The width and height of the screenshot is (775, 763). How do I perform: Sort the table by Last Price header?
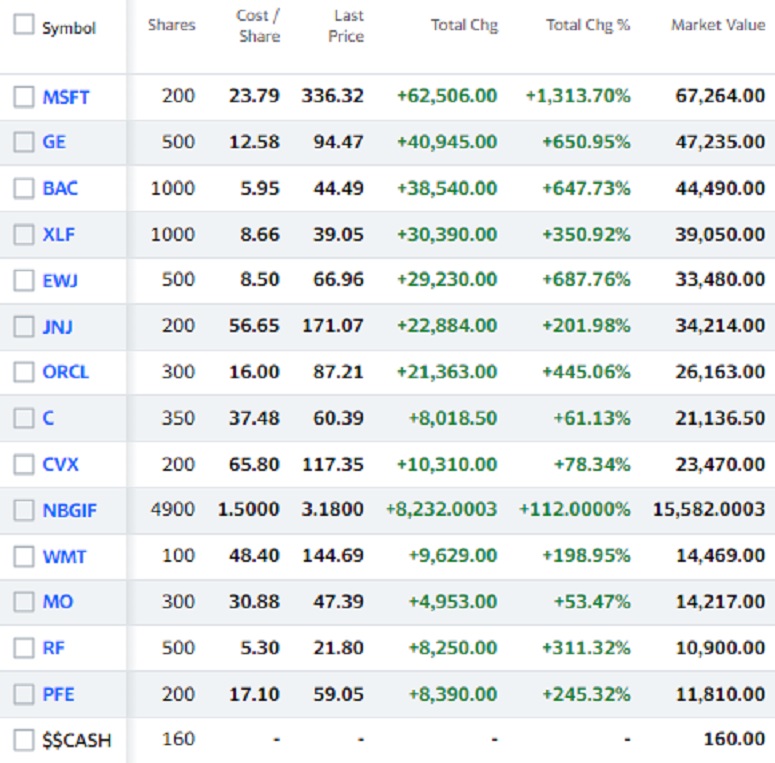pos(346,26)
